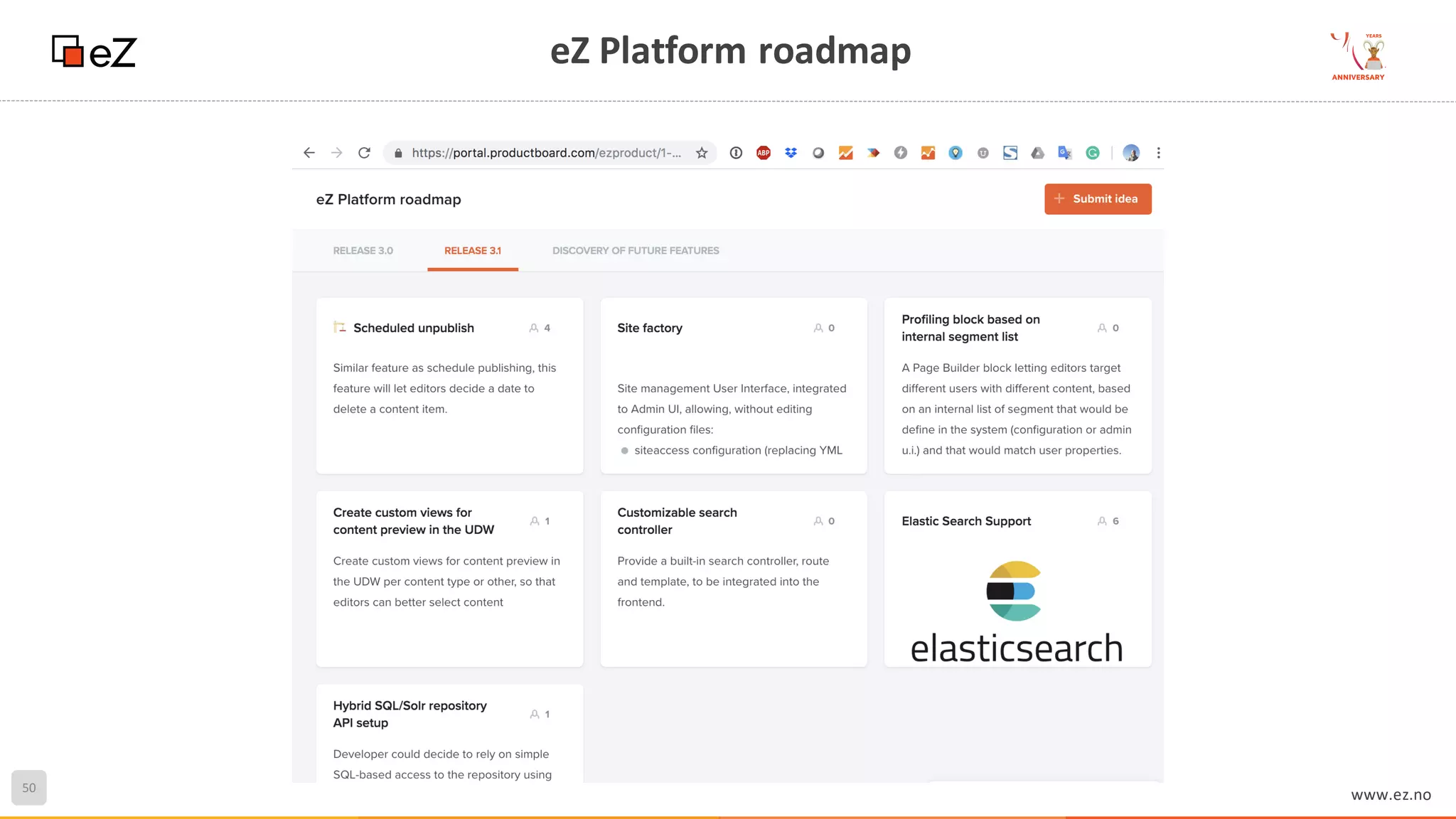Vote on the Customizable search controller card
Screen dimensions: 1456x819
coord(818,521)
